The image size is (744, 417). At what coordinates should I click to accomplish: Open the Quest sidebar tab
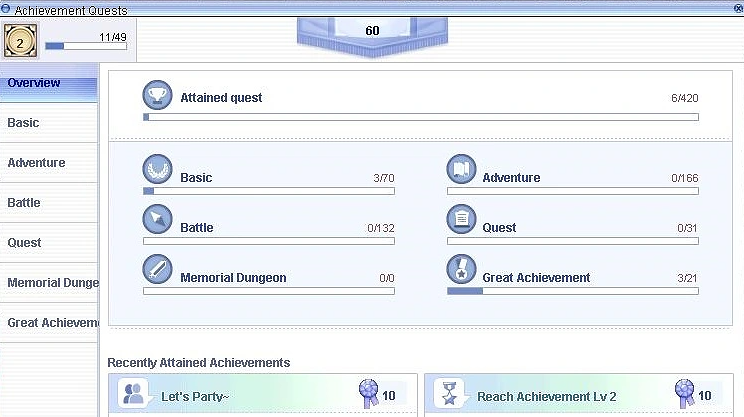(48, 243)
